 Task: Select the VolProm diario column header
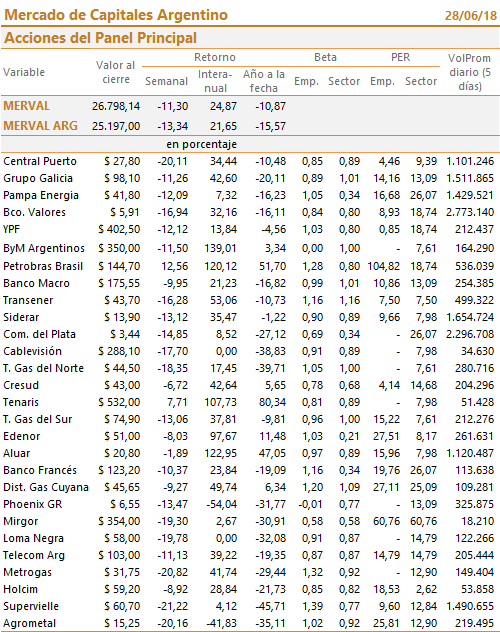pos(469,72)
